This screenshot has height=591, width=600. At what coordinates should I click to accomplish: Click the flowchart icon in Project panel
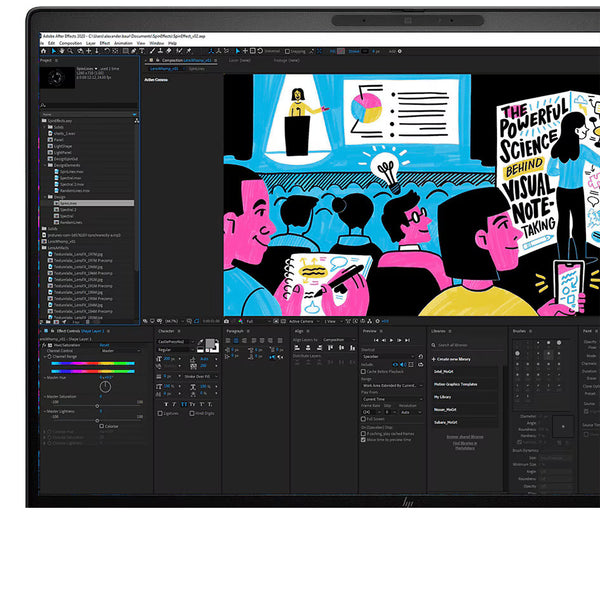point(137,121)
